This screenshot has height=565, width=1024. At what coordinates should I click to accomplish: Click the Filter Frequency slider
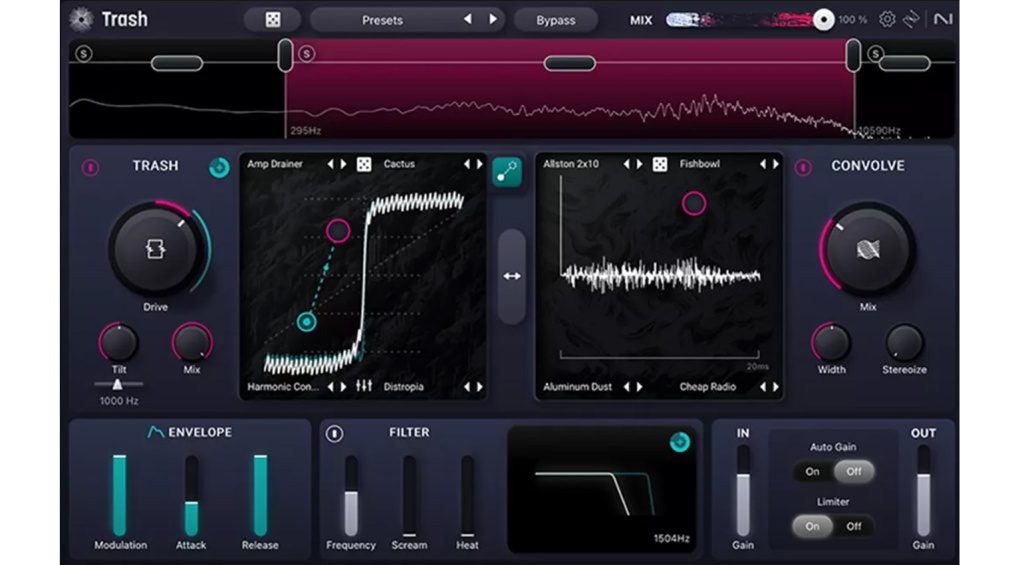[351, 495]
